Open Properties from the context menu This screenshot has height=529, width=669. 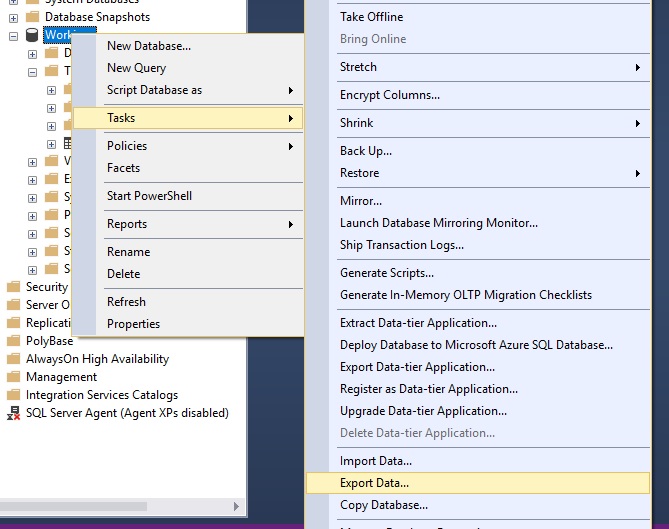tap(133, 324)
